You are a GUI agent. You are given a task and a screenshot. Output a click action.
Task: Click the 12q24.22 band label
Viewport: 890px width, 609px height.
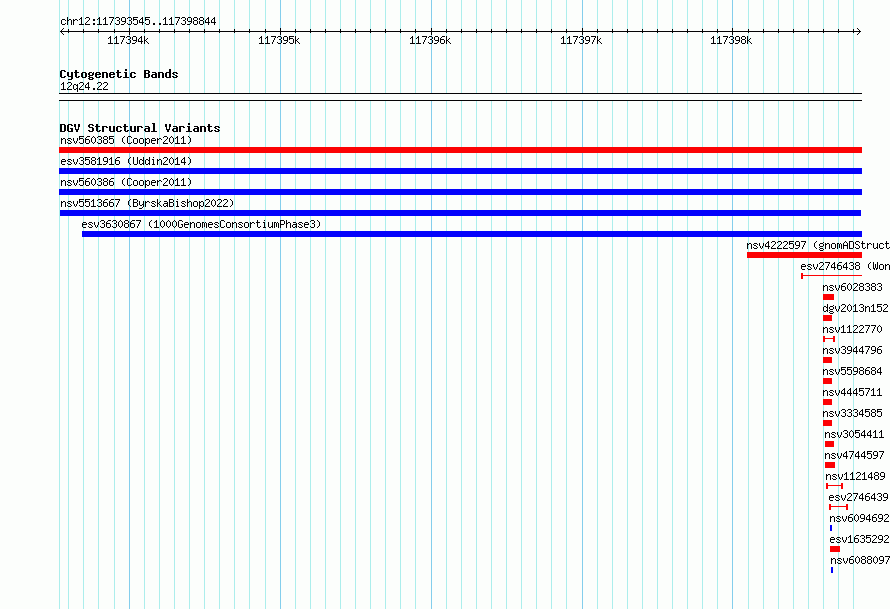pos(84,86)
